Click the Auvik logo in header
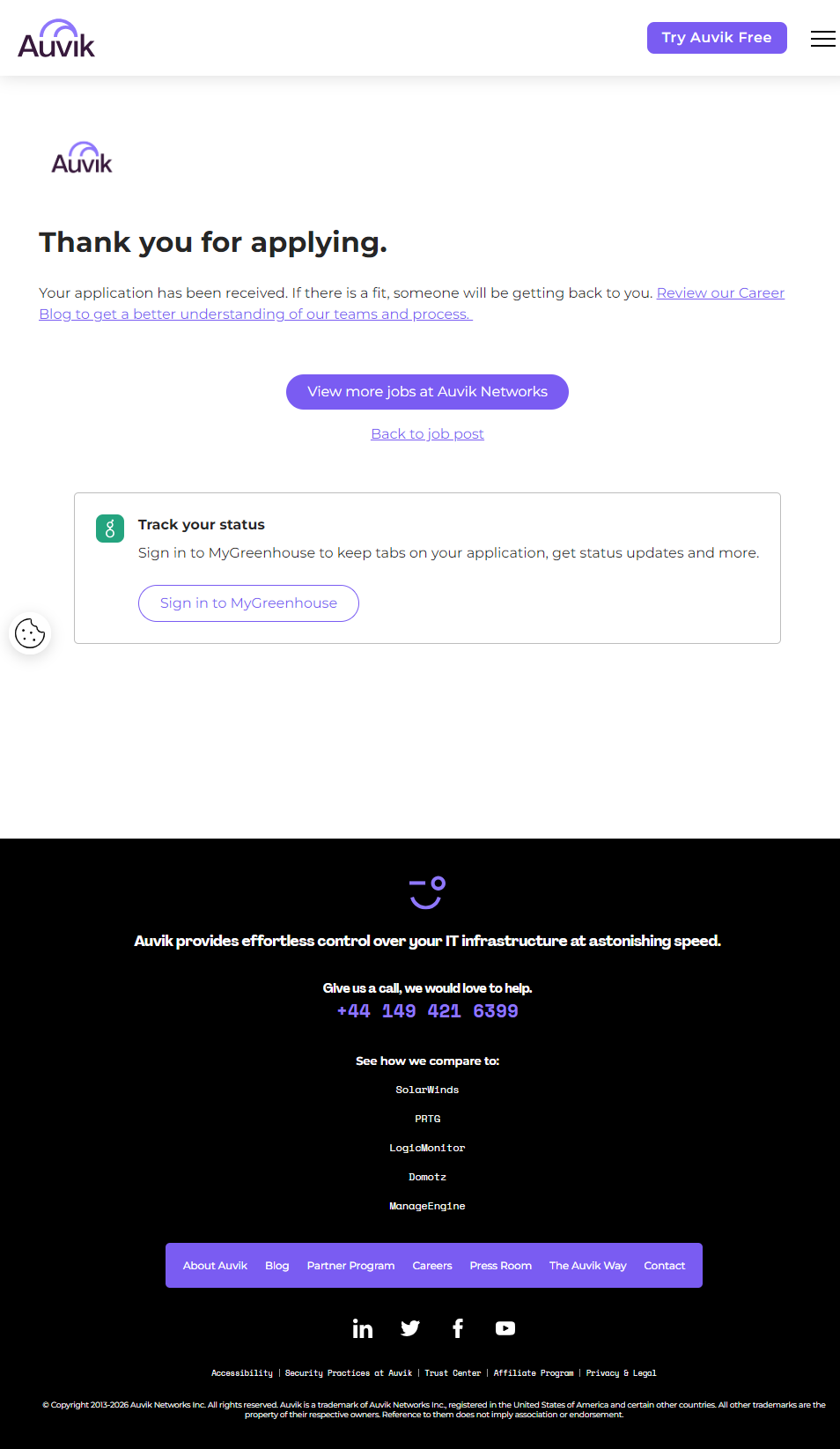The width and height of the screenshot is (840, 1449). [56, 40]
